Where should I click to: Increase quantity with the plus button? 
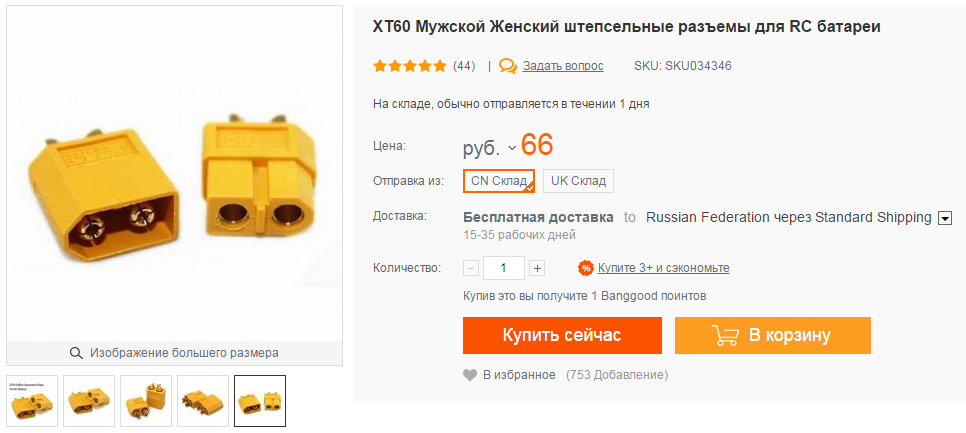[537, 268]
